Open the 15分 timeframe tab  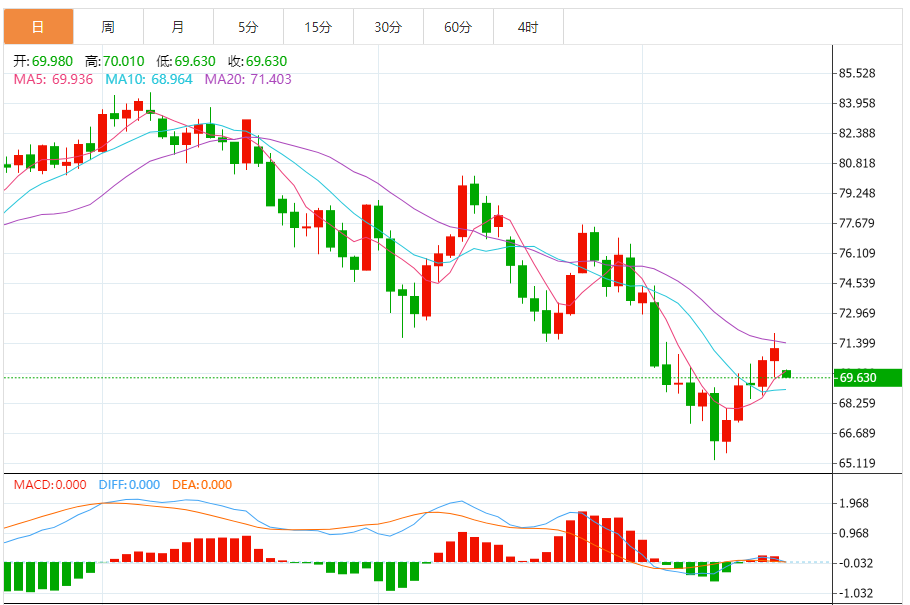pos(318,27)
